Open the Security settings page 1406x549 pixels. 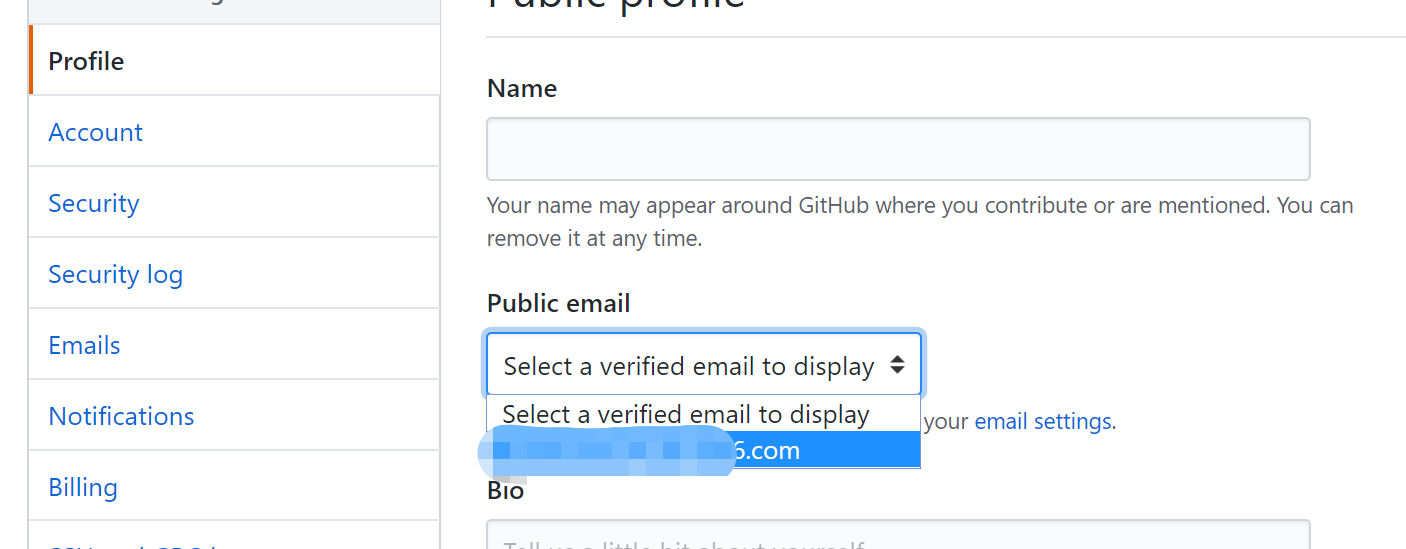click(94, 203)
